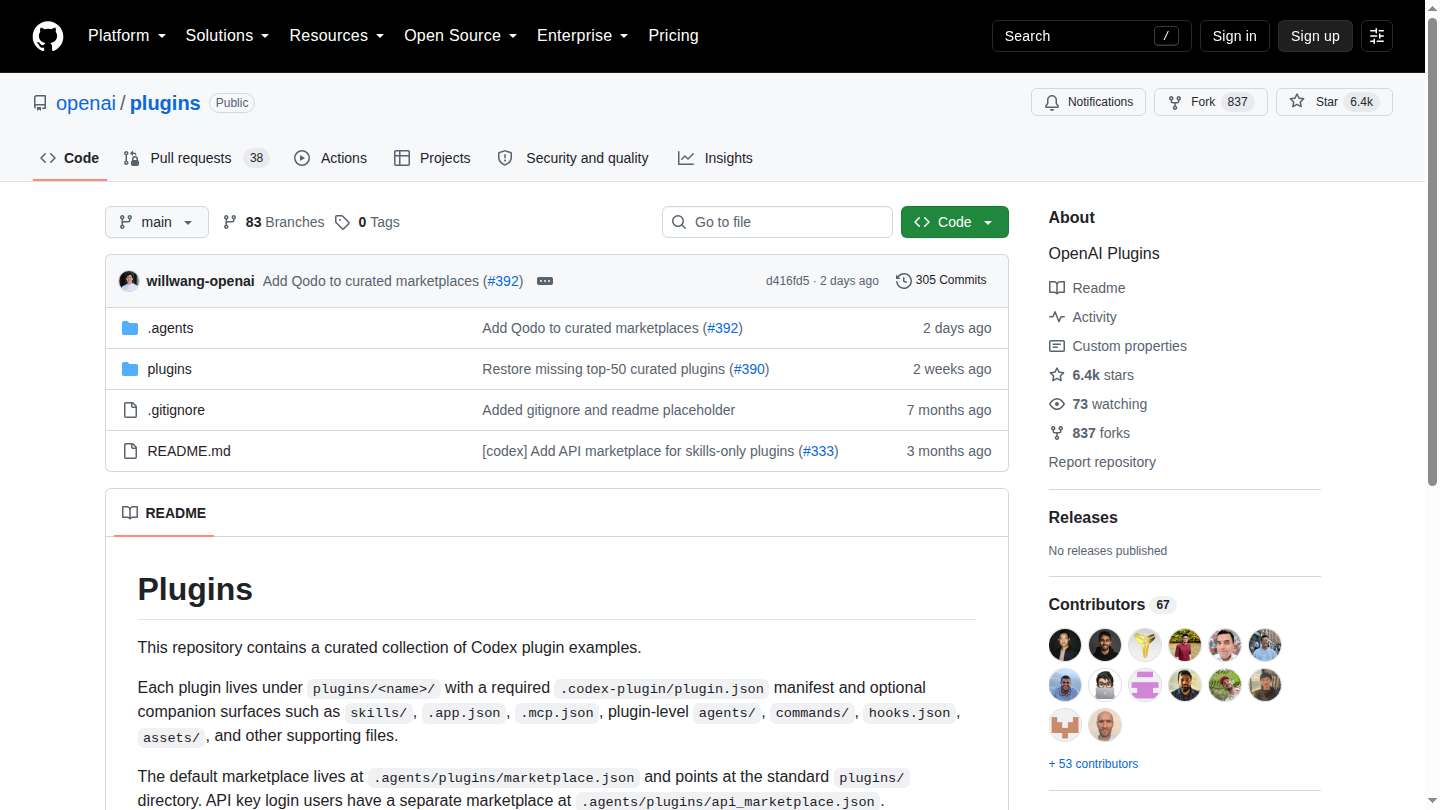
Task: Click the book icon next to Readme
Action: click(x=1057, y=288)
